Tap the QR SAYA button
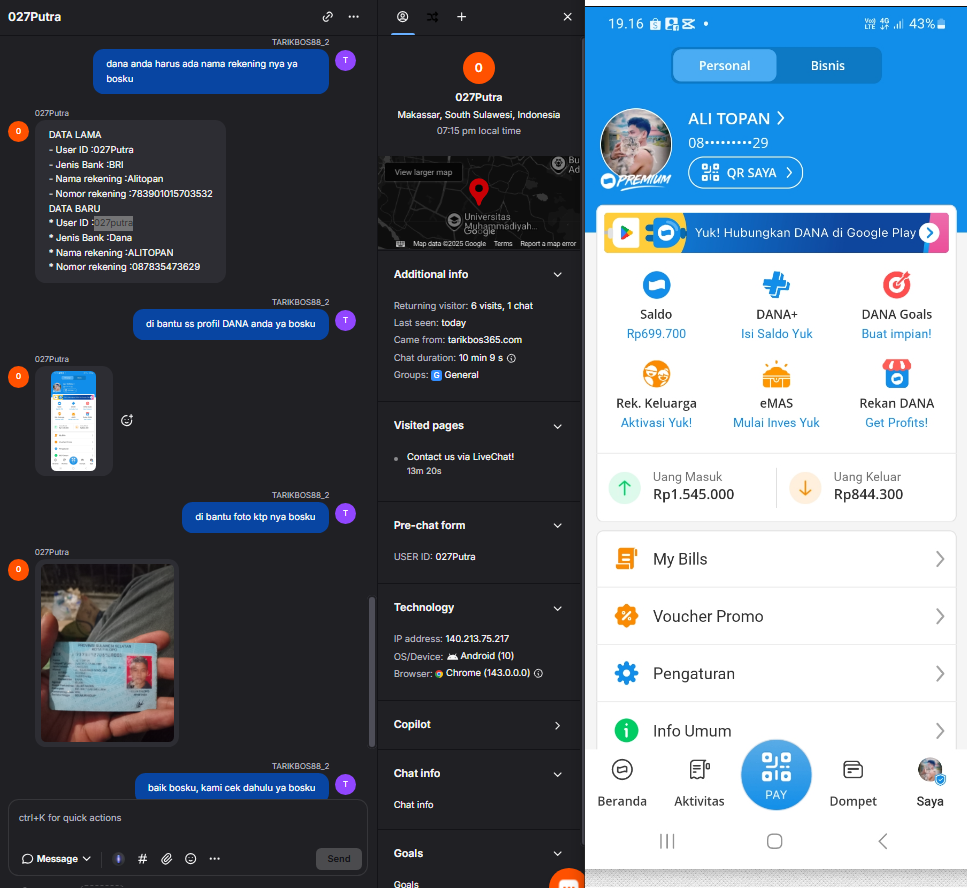 point(745,173)
